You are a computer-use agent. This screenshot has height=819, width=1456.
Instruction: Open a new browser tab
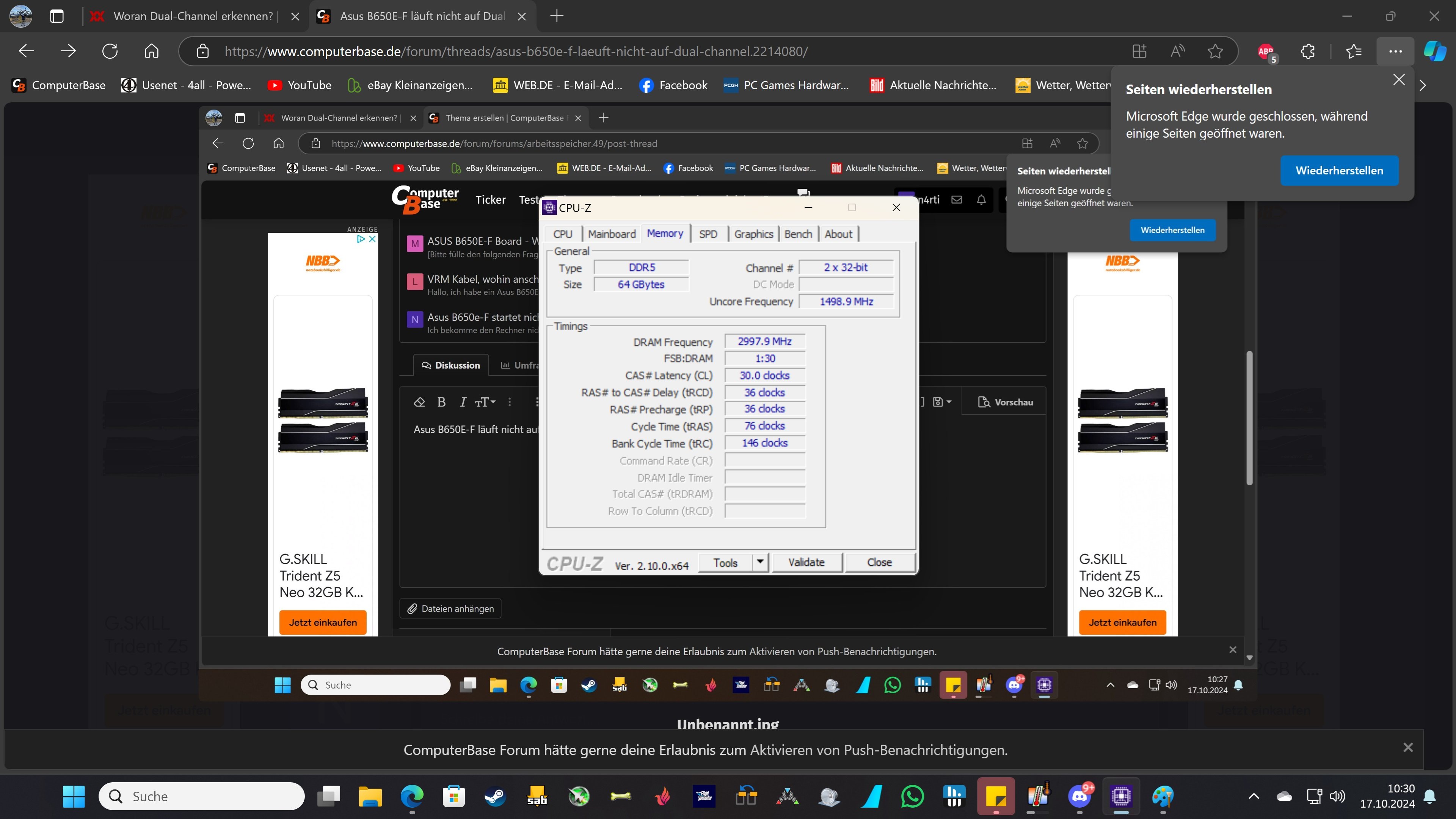click(x=557, y=16)
